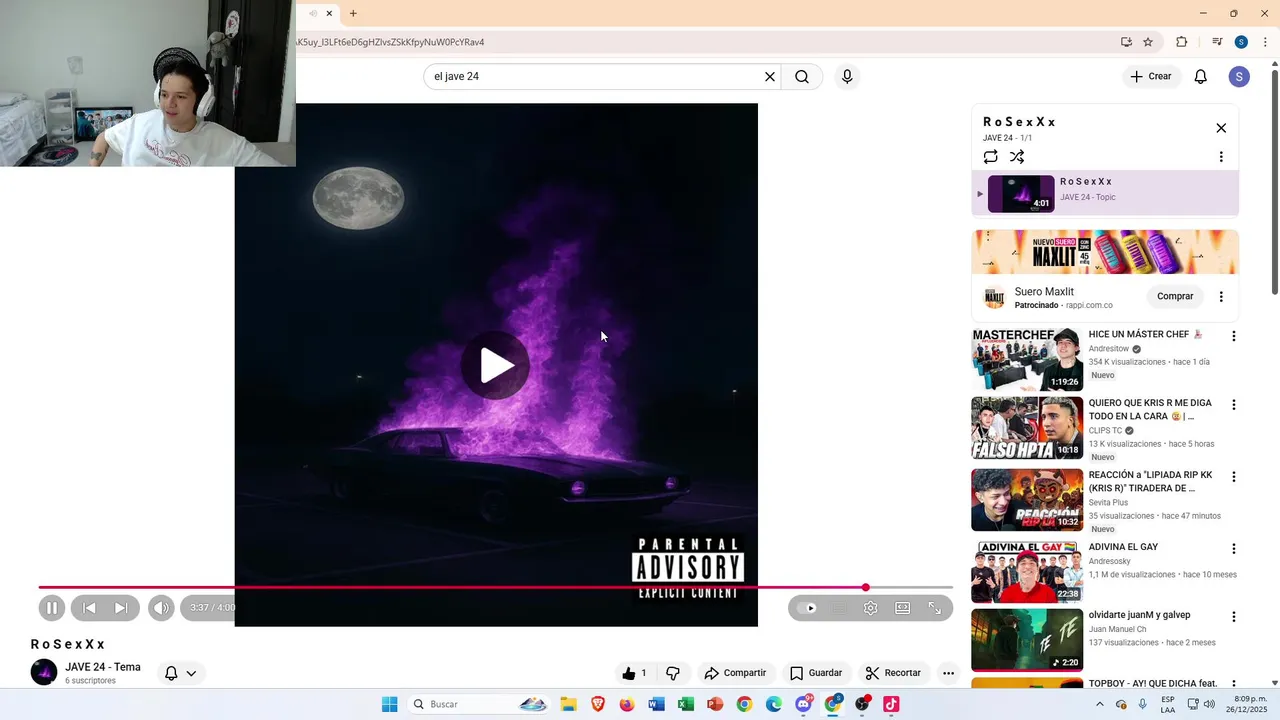Open the Suero Maxlit ad options menu
1280x720 pixels.
click(1221, 297)
